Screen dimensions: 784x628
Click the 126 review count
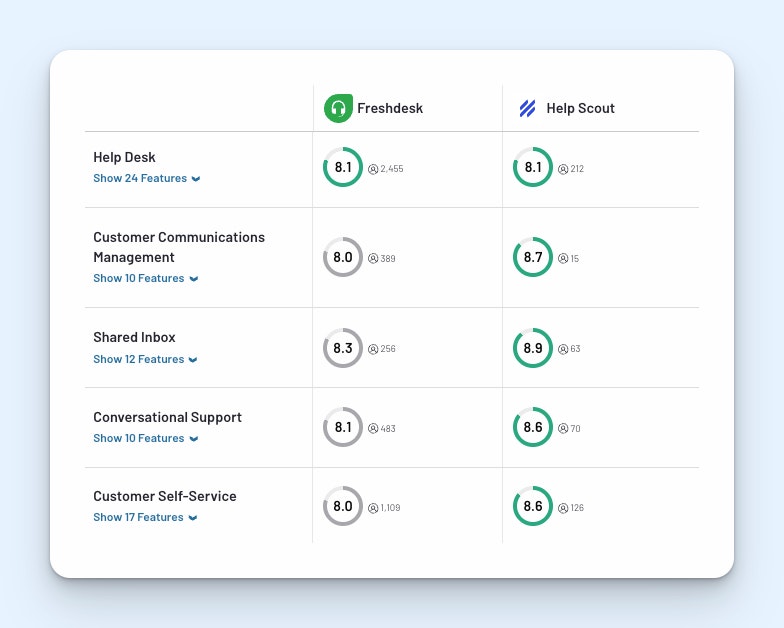click(577, 508)
